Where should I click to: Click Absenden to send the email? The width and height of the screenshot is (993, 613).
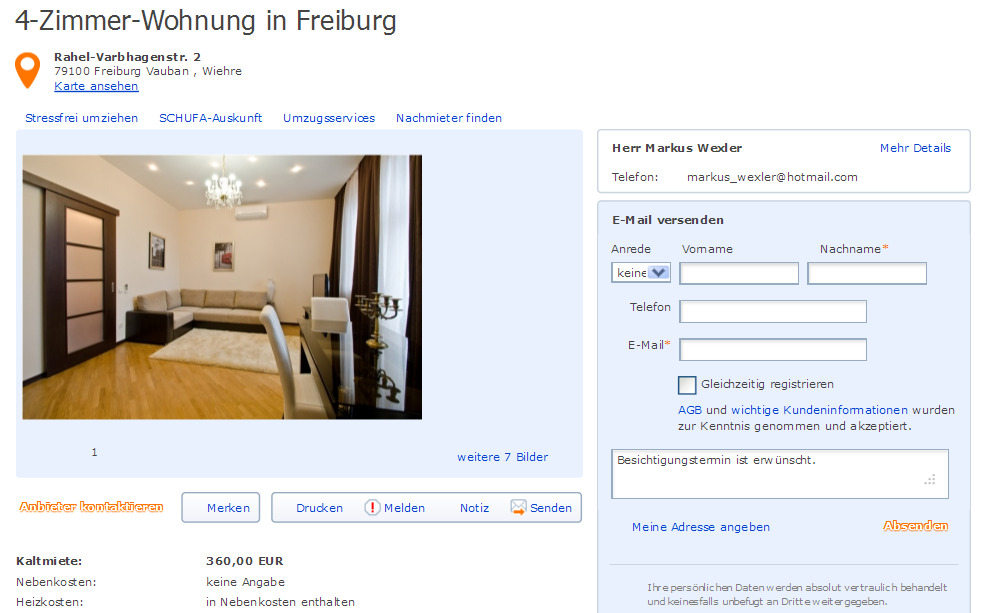pyautogui.click(x=916, y=526)
